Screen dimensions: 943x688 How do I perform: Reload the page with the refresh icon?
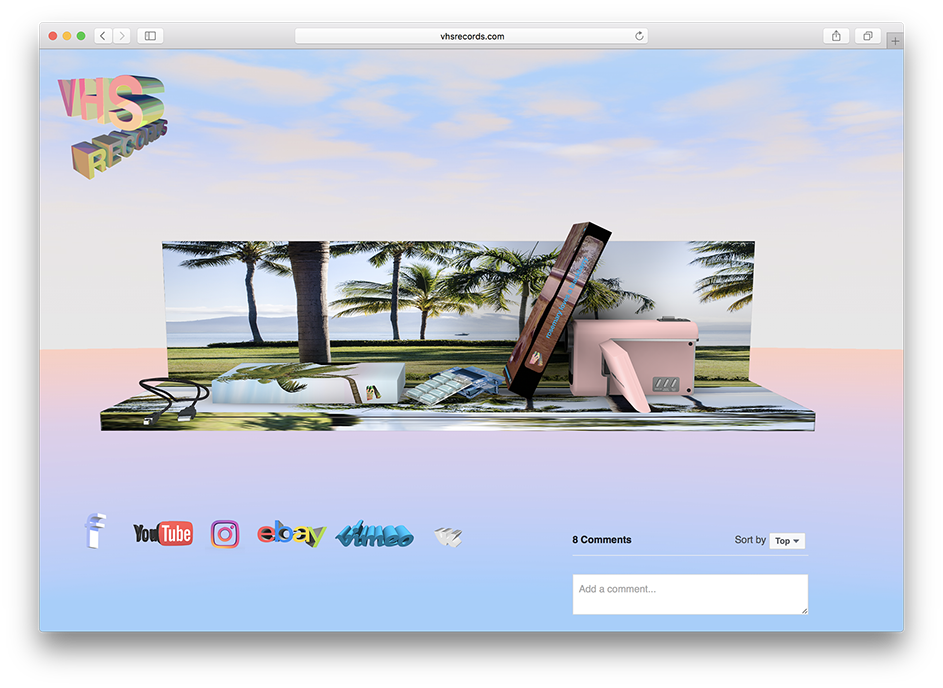pos(639,36)
